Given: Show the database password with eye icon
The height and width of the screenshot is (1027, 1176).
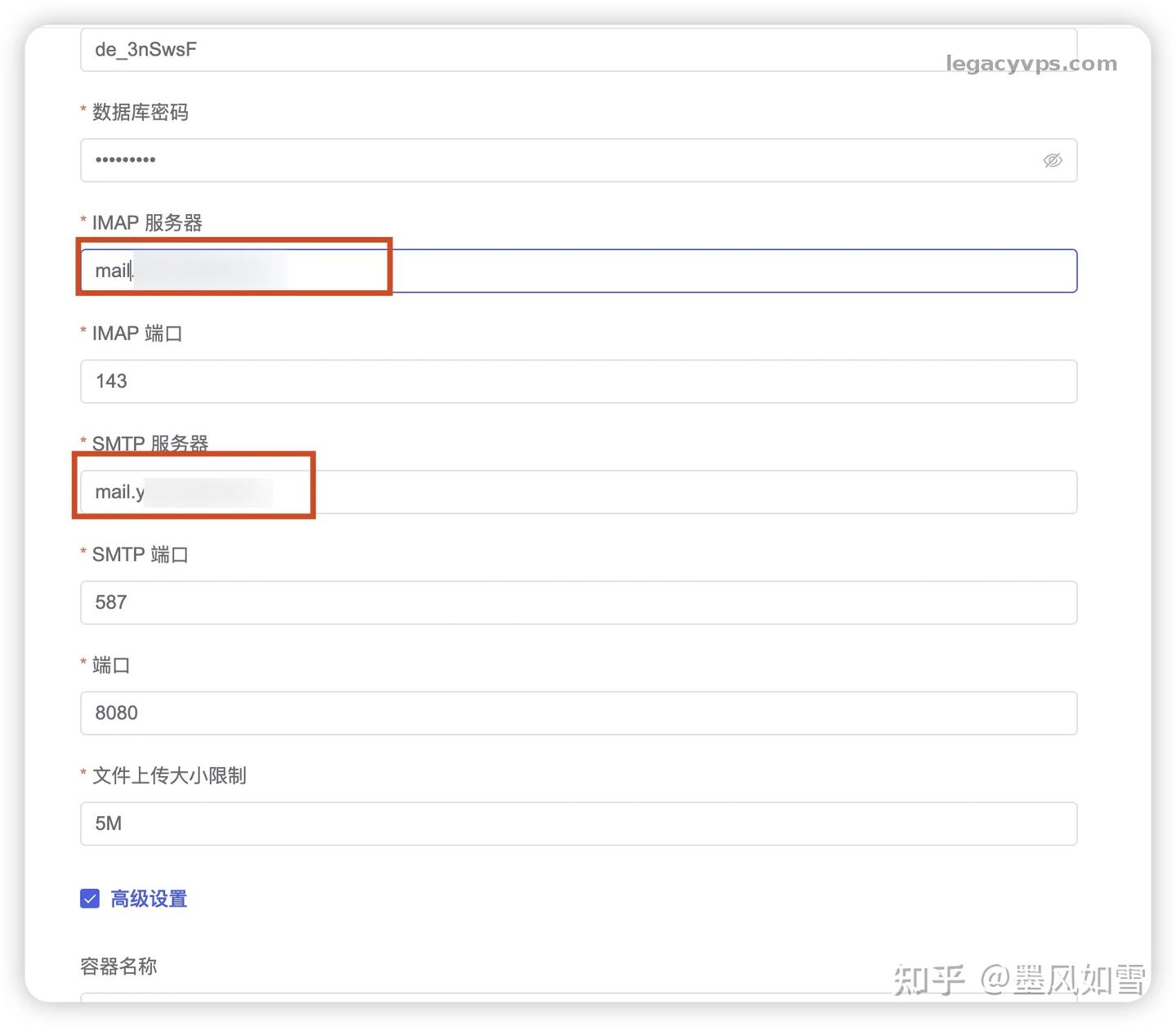Looking at the screenshot, I should point(1053,160).
